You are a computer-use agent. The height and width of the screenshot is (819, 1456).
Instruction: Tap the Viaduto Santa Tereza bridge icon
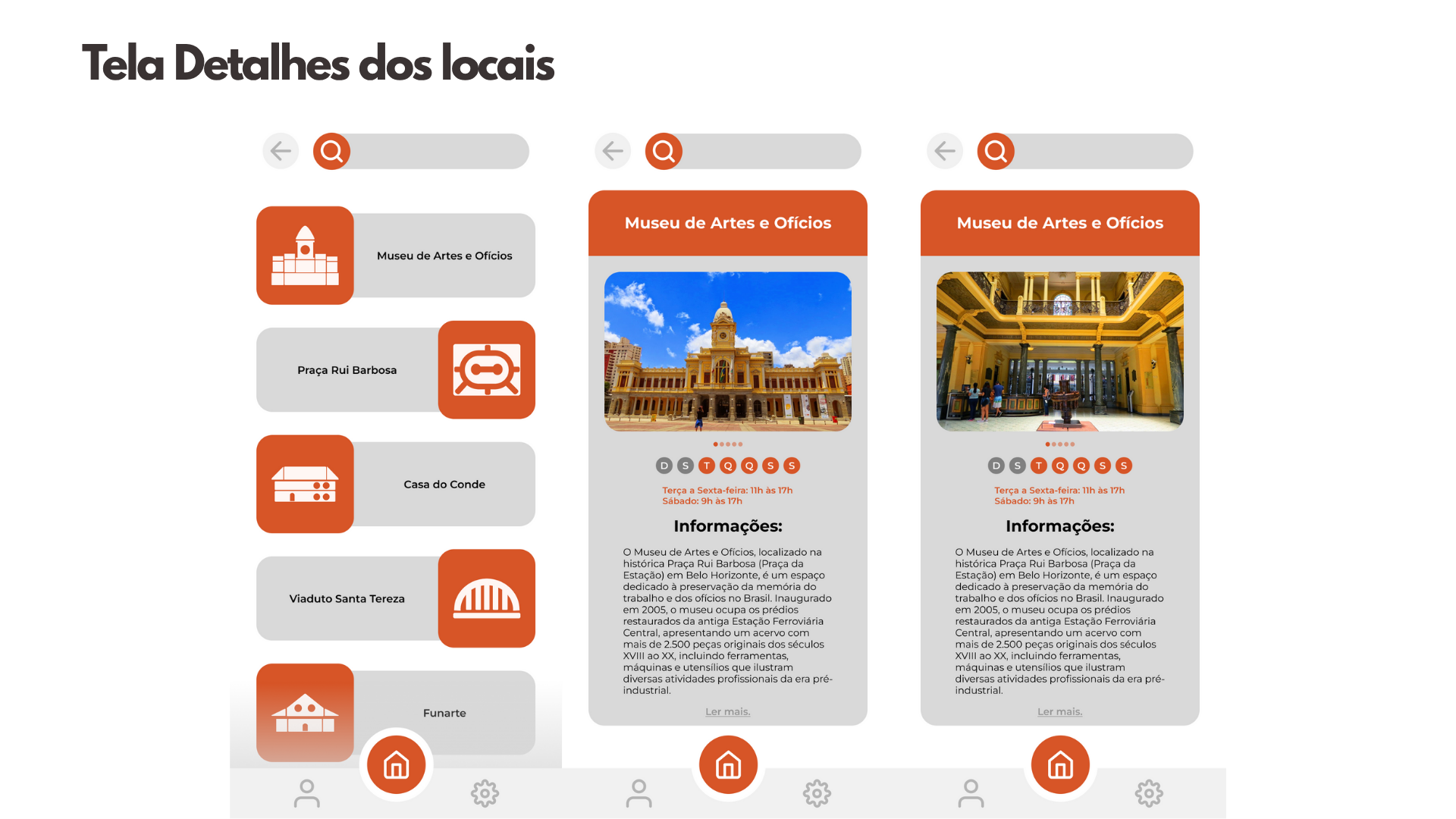(486, 598)
